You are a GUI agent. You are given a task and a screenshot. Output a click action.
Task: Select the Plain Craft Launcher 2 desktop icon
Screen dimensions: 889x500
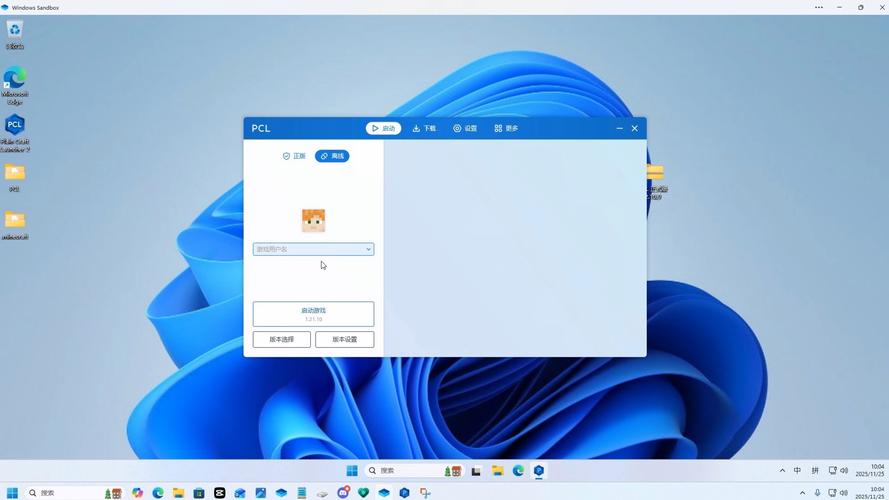(15, 133)
